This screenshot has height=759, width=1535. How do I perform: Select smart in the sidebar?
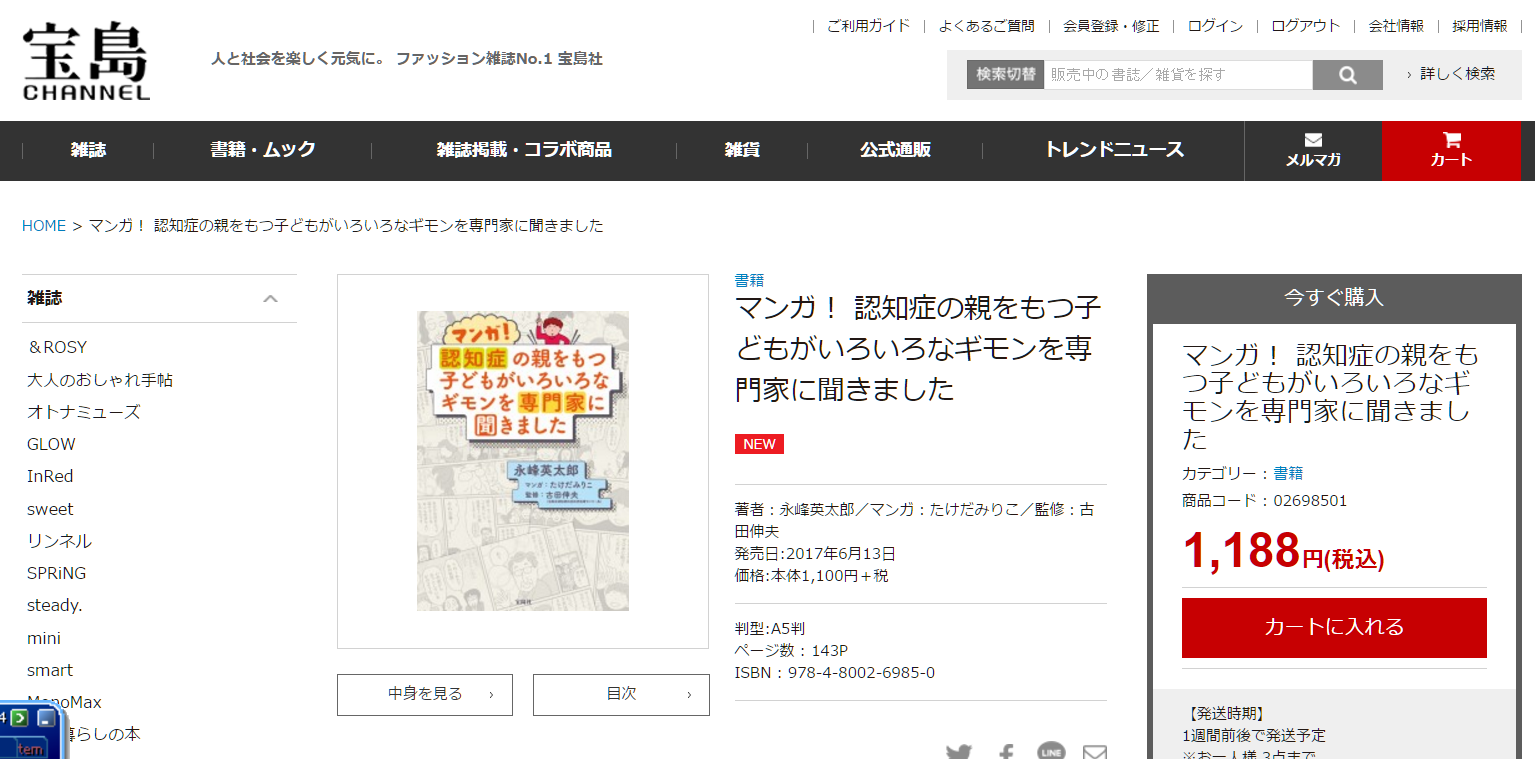[50, 670]
